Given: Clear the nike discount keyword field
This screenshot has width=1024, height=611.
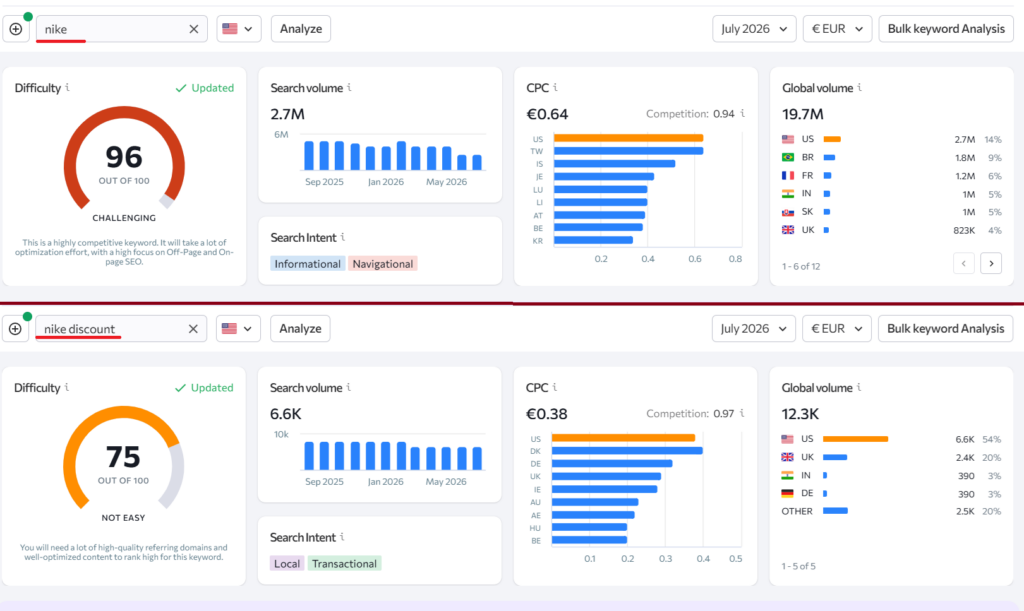Looking at the screenshot, I should pos(193,329).
